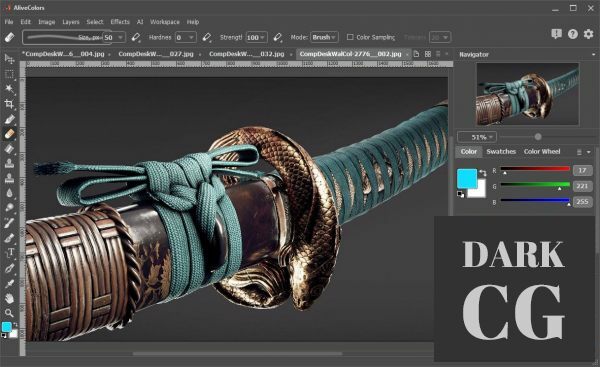Image resolution: width=600 pixels, height=367 pixels.
Task: Click the cyan foreground color swatch
Action: (x=467, y=178)
